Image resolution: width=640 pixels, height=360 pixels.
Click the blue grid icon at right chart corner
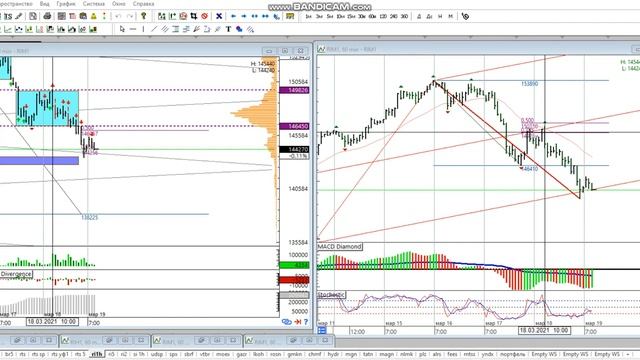[322, 330]
